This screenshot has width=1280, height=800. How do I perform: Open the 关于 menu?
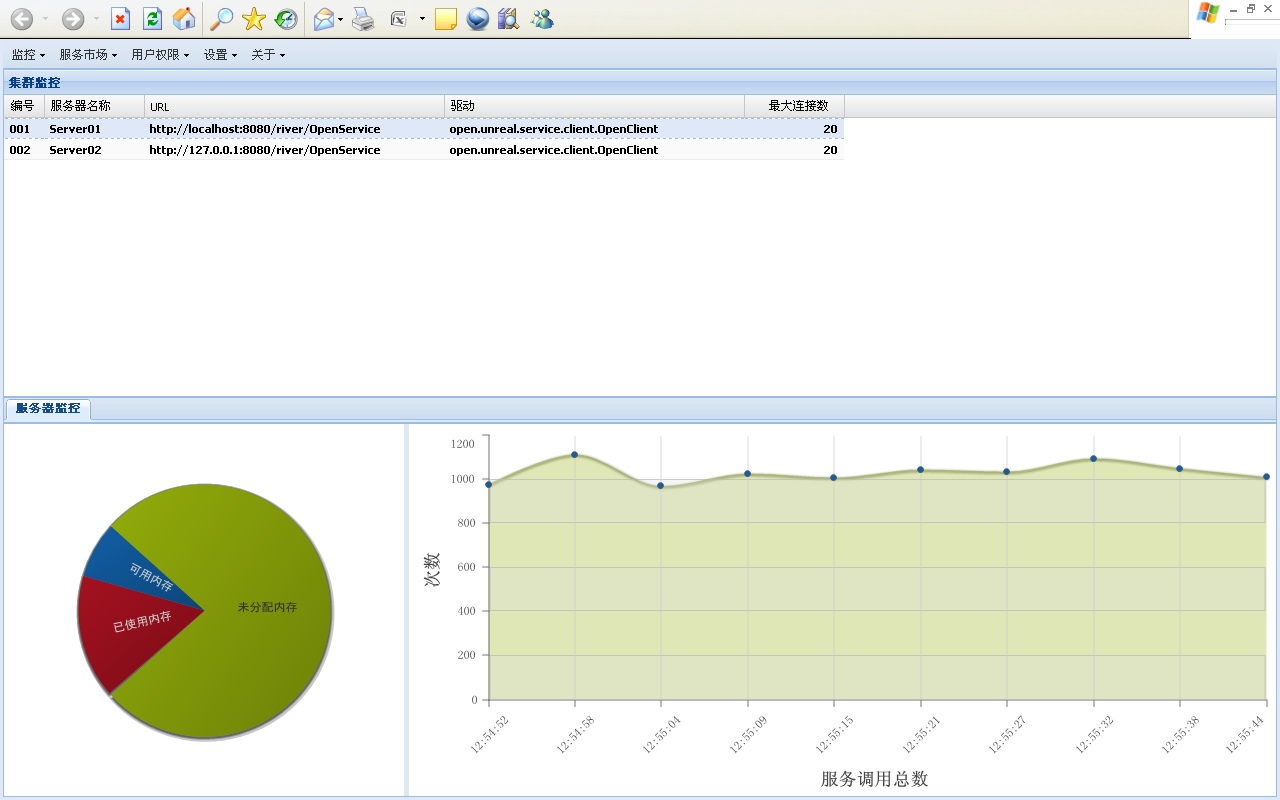tap(268, 55)
